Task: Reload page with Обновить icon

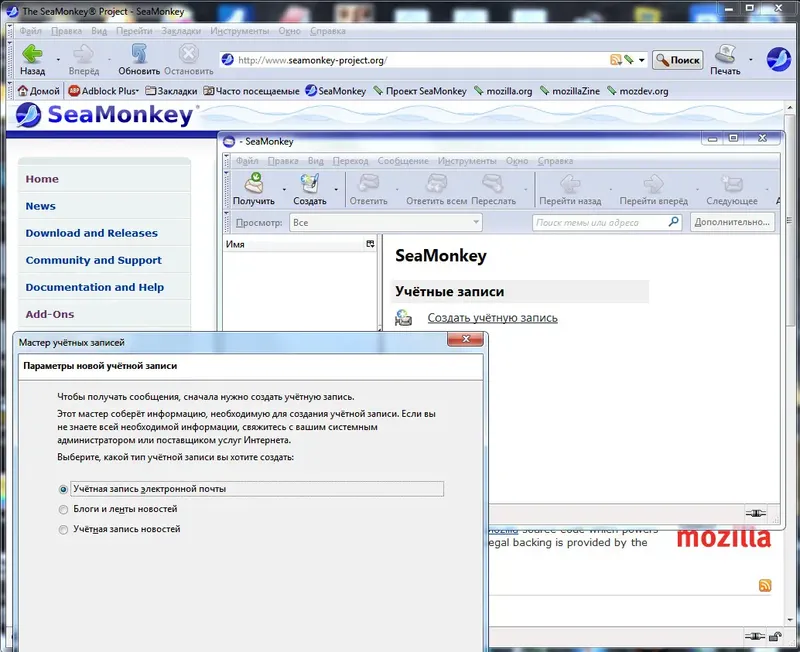Action: [139, 54]
